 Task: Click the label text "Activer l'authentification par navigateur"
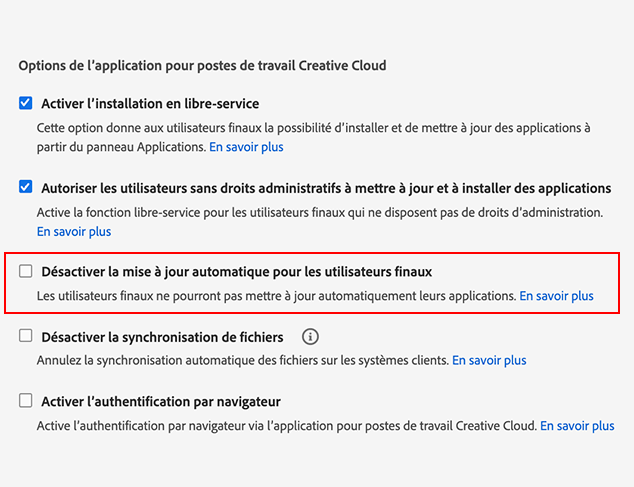click(161, 401)
